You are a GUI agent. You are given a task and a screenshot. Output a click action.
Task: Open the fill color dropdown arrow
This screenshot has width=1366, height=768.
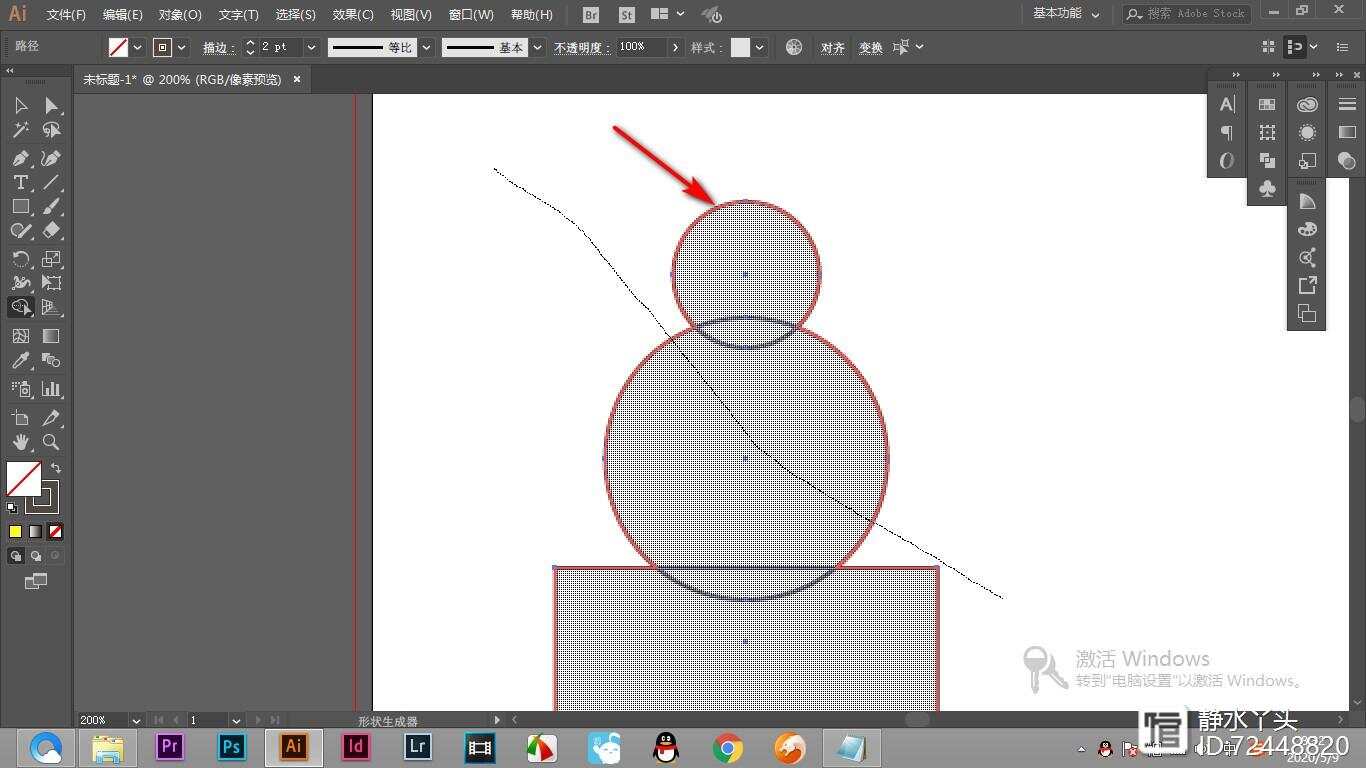pyautogui.click(x=138, y=47)
